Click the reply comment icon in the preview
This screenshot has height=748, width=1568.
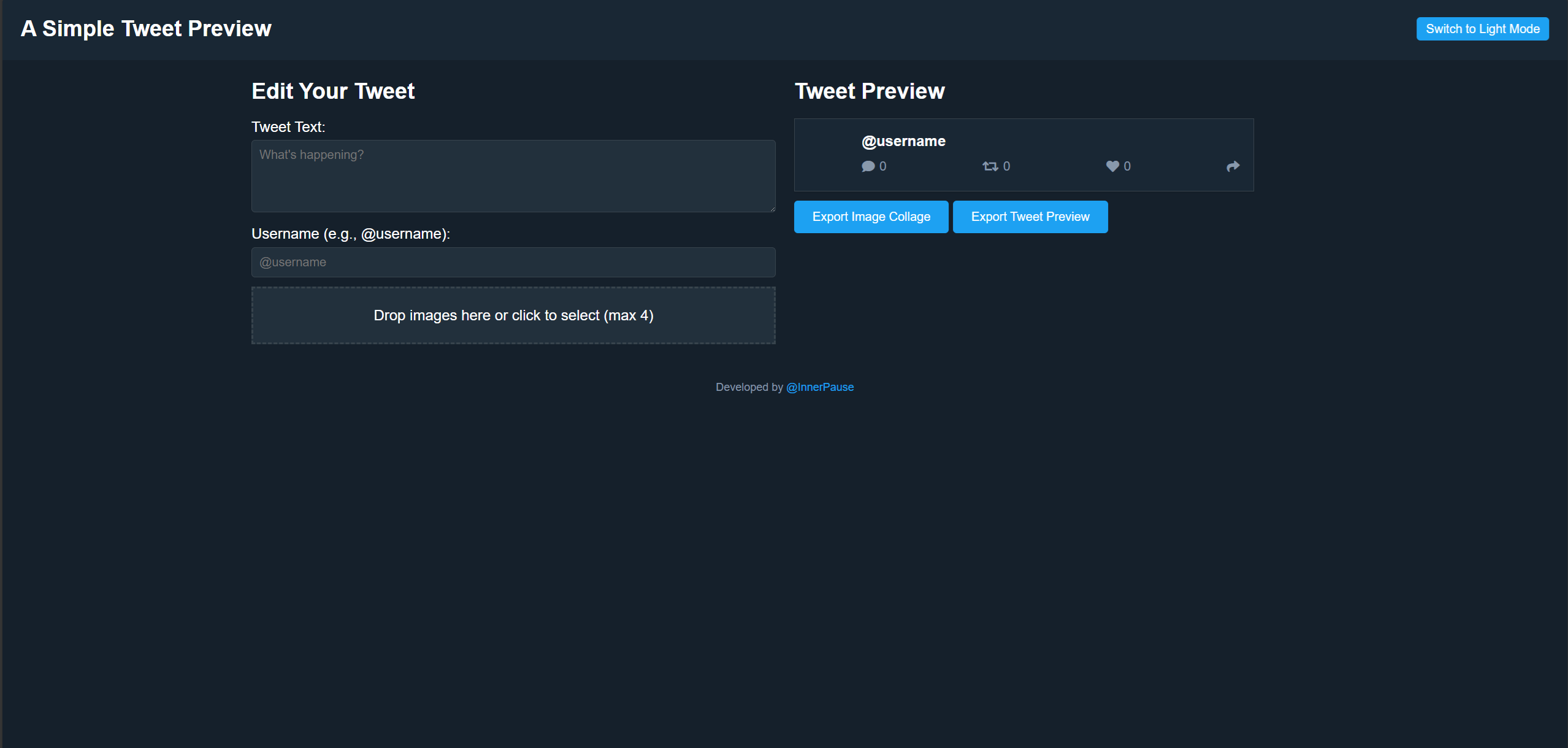[868, 166]
